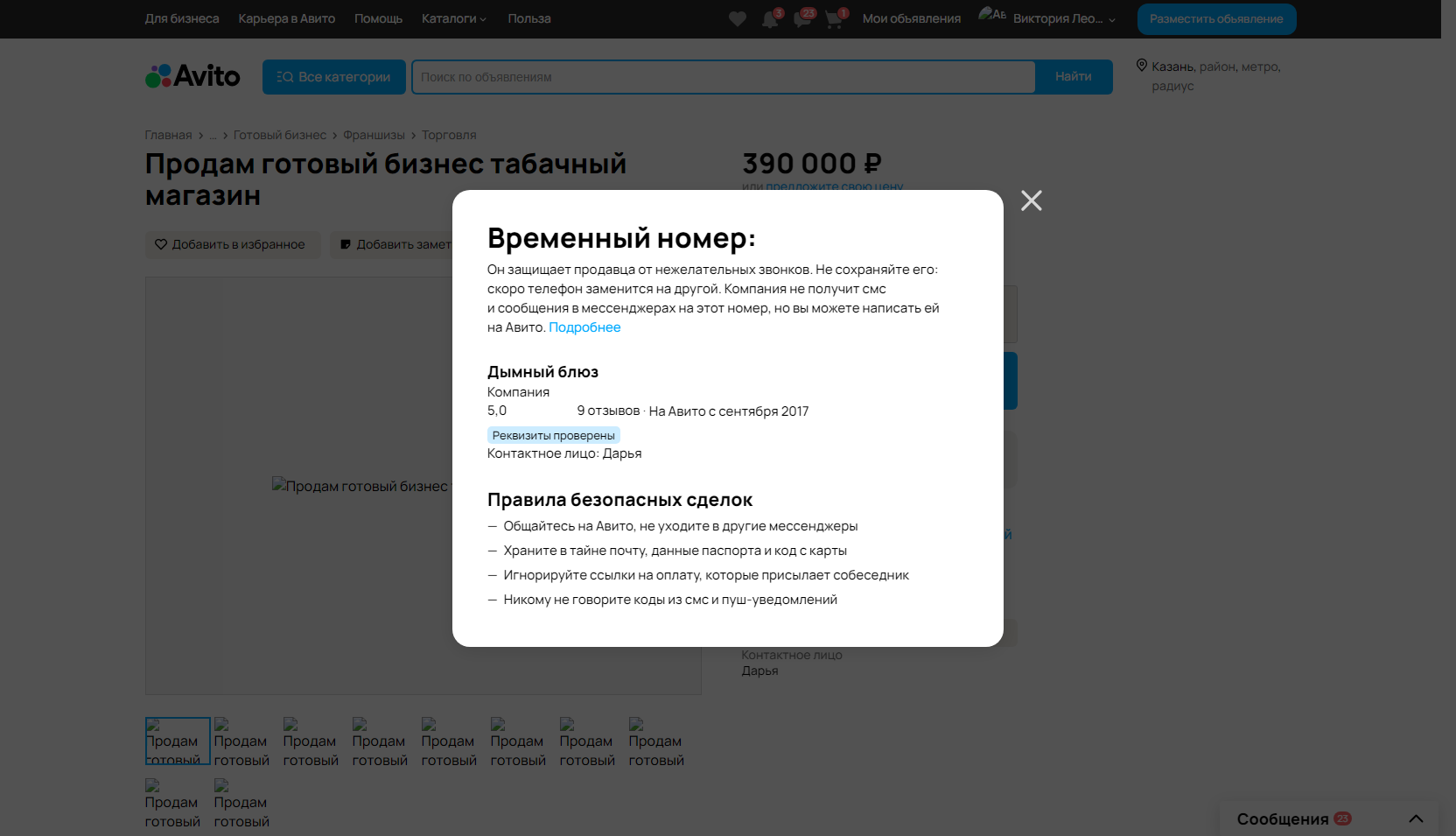Click the Добавить заметку button

coord(392,244)
